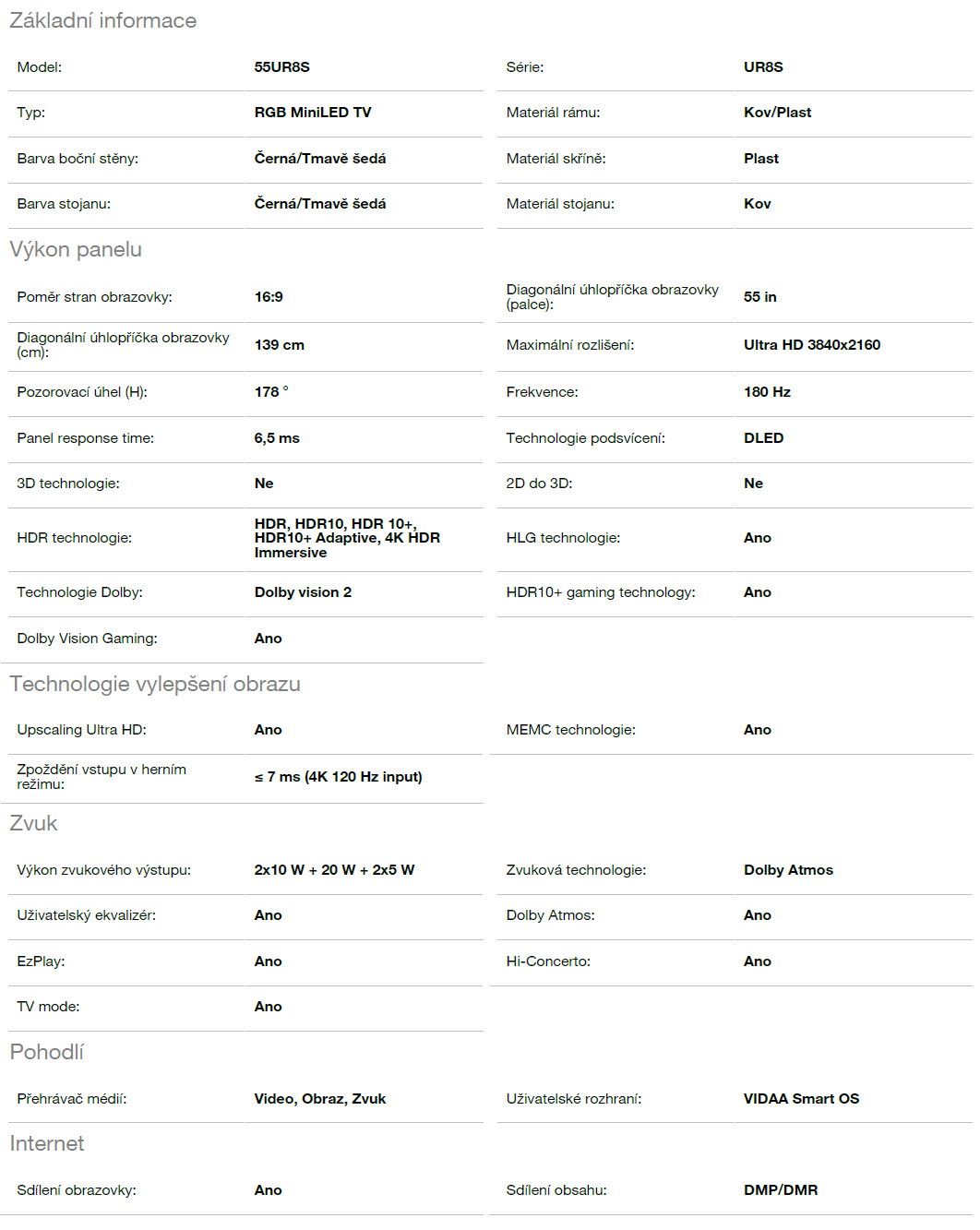Select the Internet section heading

pos(46,1143)
